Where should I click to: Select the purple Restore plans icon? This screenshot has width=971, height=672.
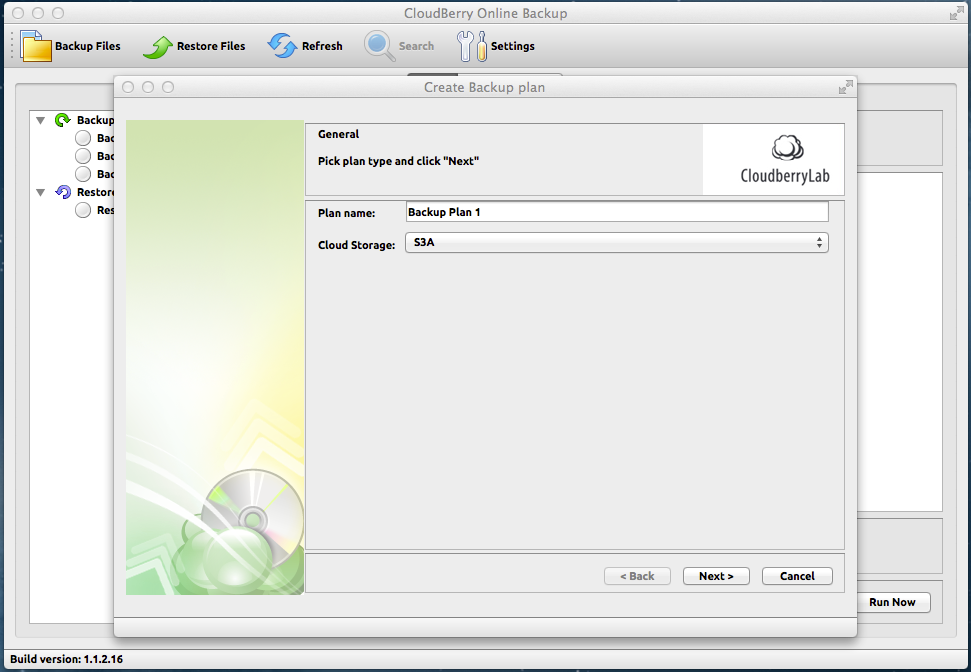63,192
